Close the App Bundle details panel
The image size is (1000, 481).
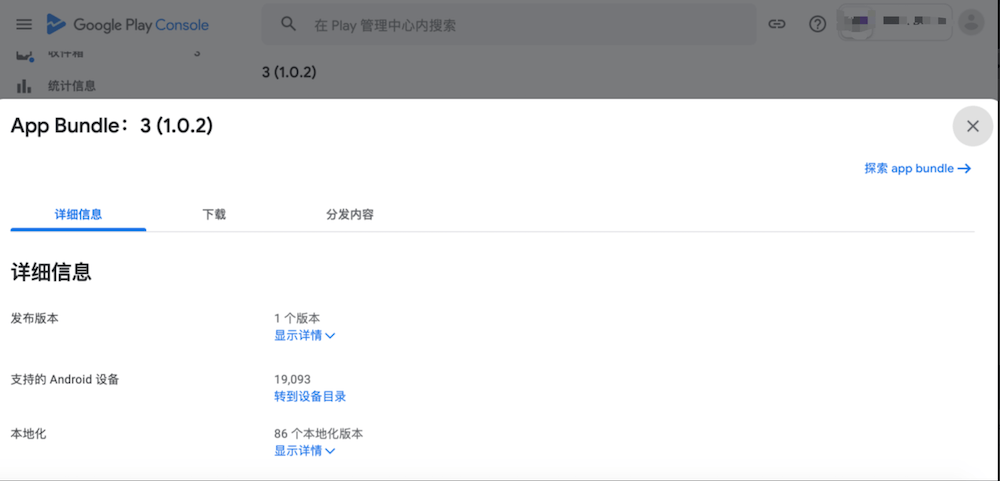[x=972, y=126]
